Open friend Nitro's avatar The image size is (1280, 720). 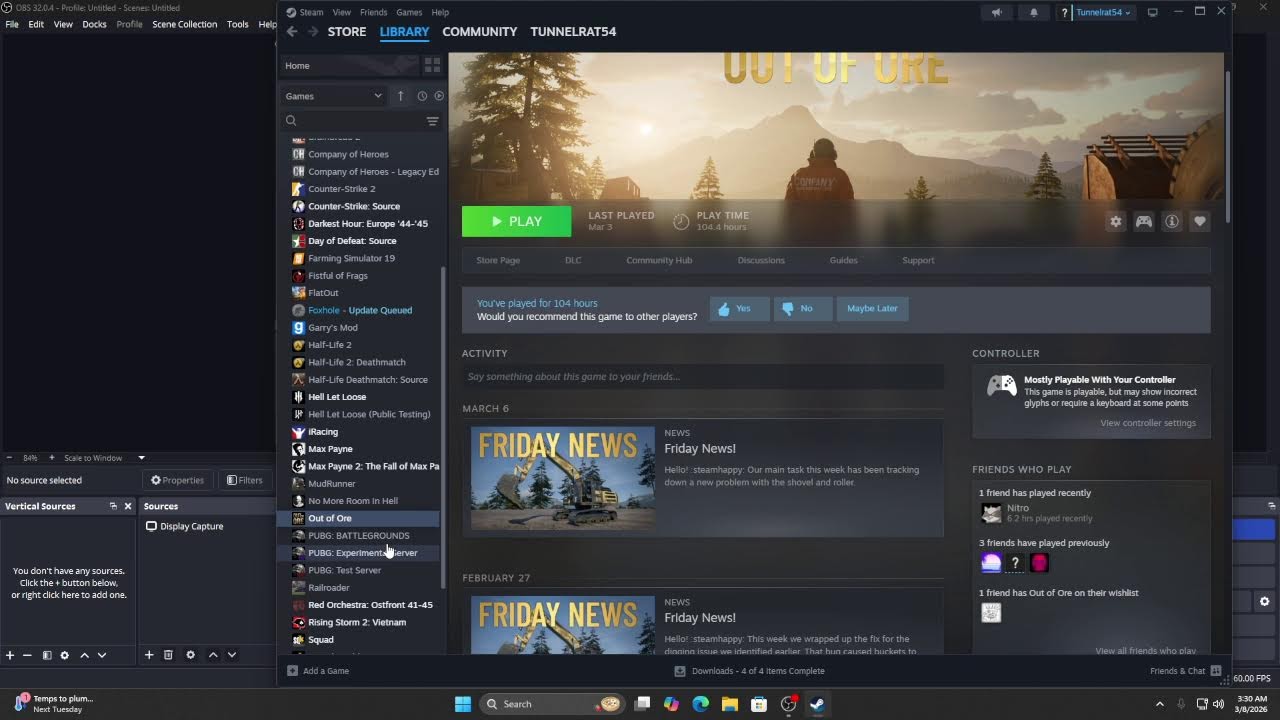tap(991, 513)
